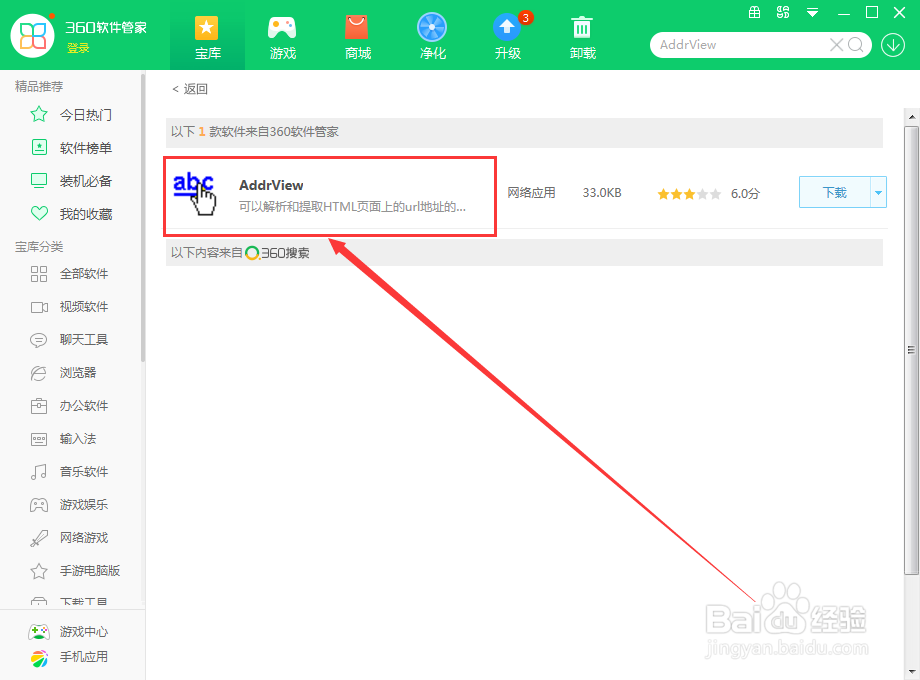Image resolution: width=920 pixels, height=680 pixels.
Task: Open the download manager arrow icon
Action: (x=893, y=45)
